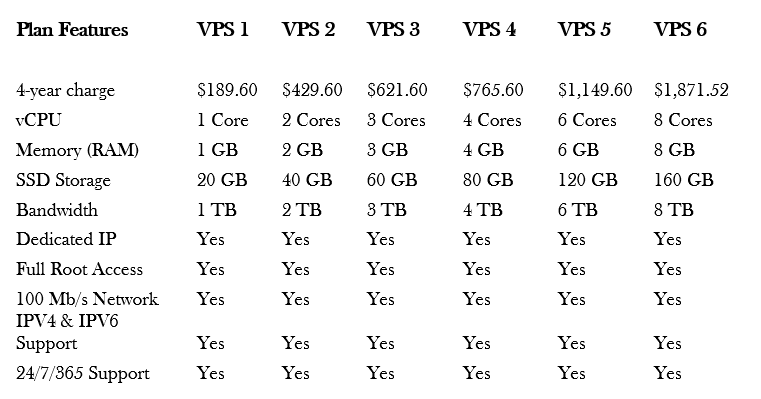Select the VPS 6 column header

point(680,30)
